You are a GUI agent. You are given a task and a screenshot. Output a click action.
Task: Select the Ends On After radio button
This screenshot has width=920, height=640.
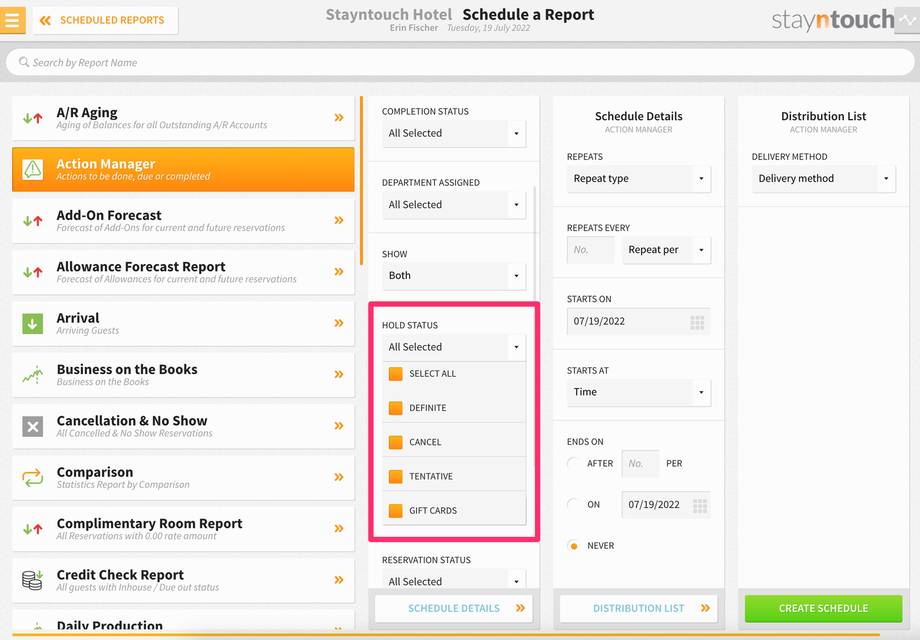(574, 463)
